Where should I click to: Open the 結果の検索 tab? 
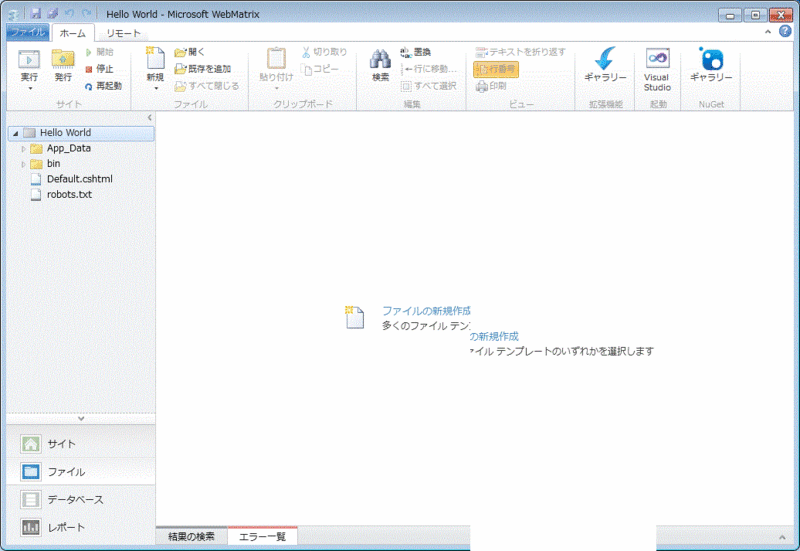(191, 537)
